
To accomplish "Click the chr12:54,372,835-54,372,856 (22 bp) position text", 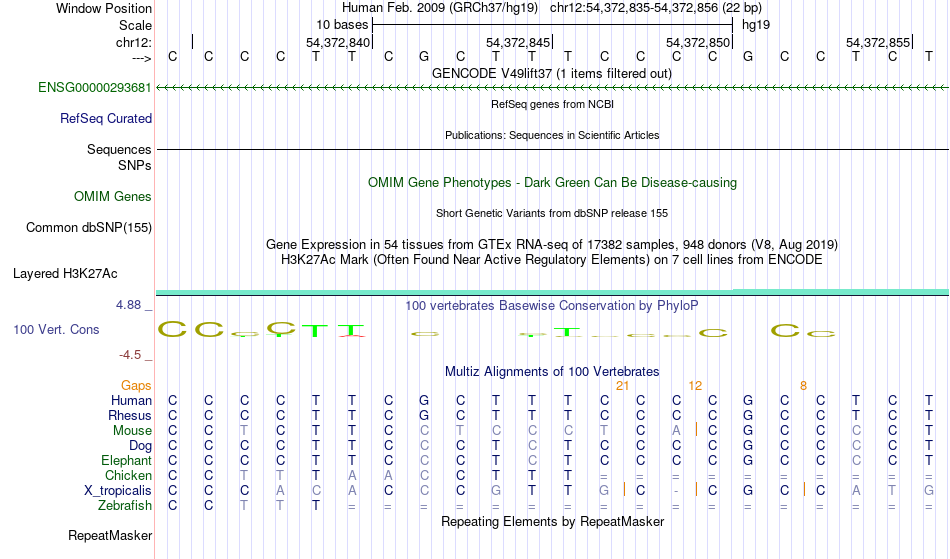I will [x=656, y=8].
